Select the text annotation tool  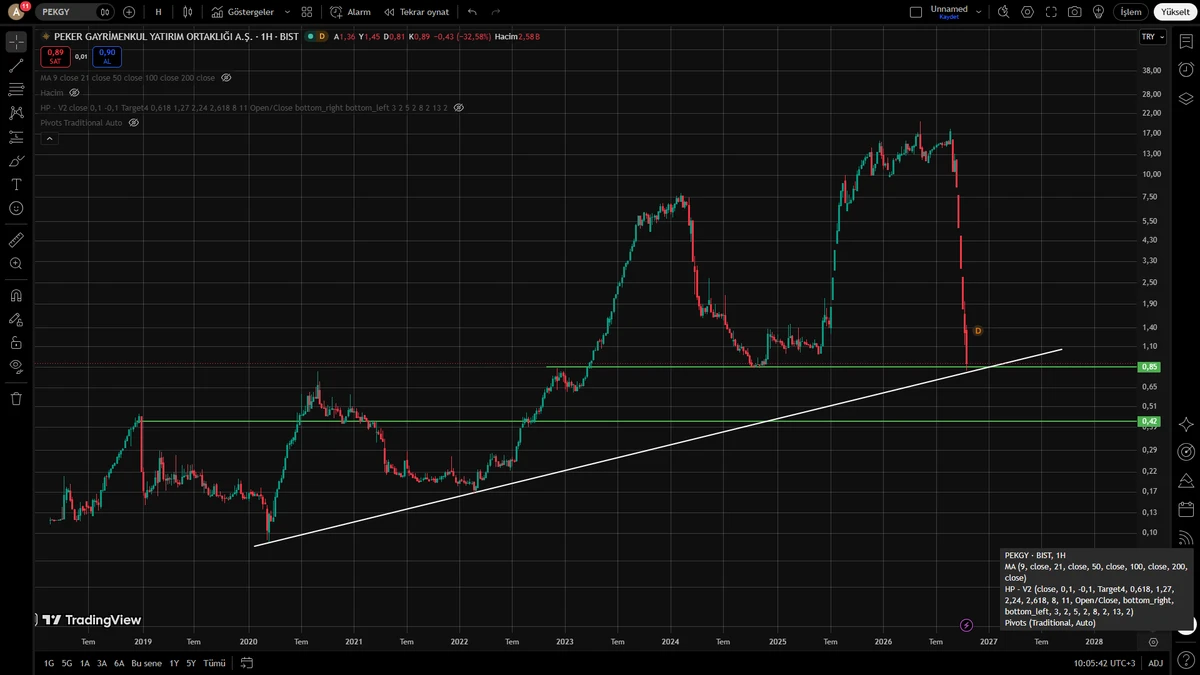point(16,184)
